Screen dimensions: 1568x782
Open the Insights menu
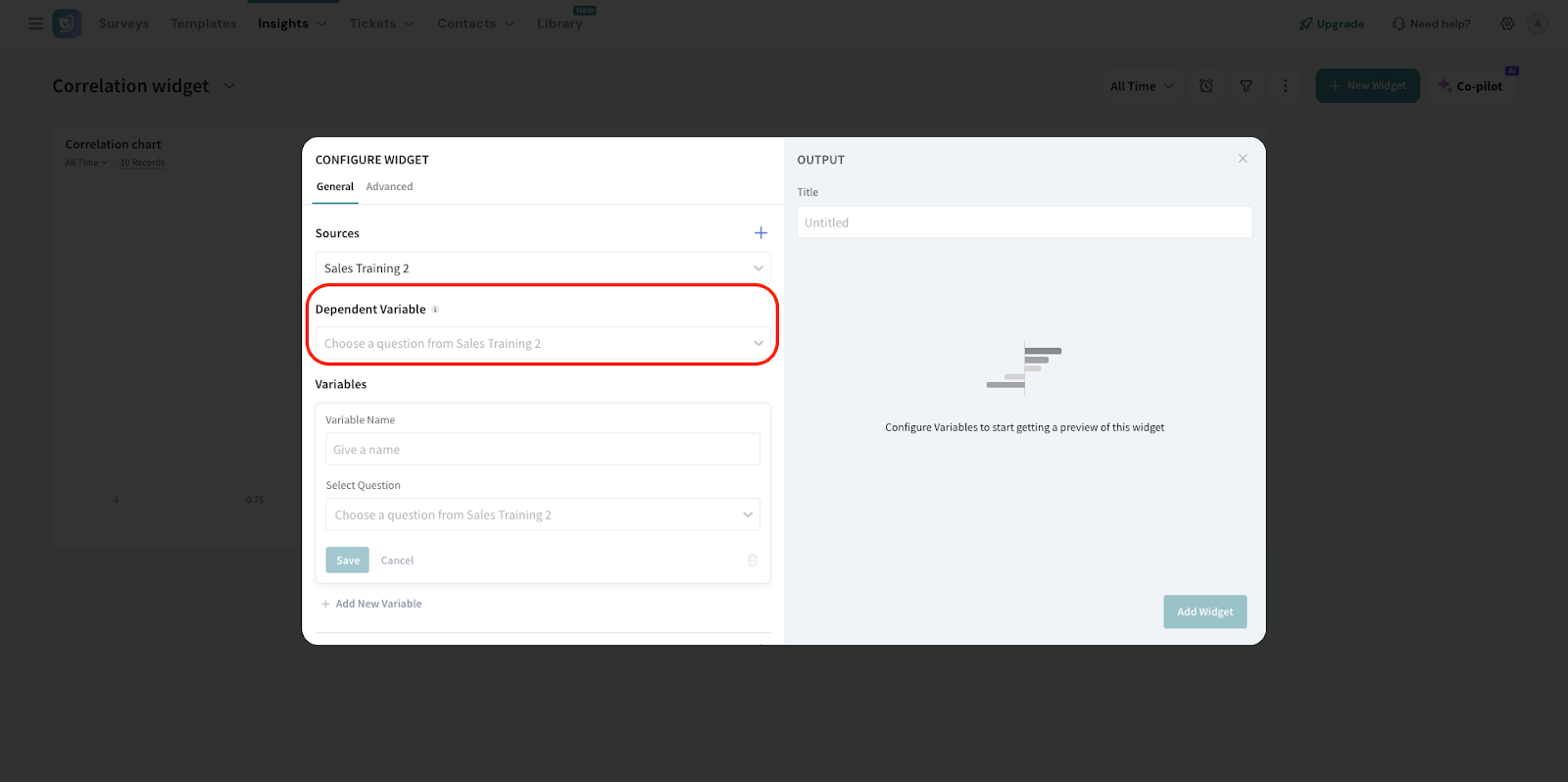pyautogui.click(x=291, y=24)
